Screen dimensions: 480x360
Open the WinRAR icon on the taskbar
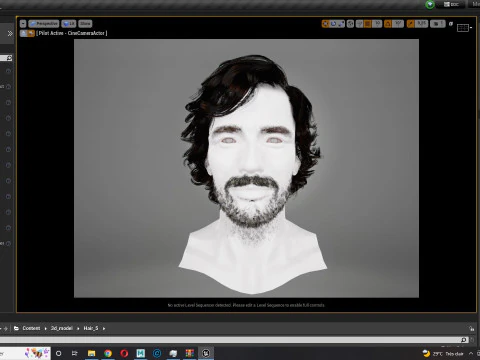pyautogui.click(x=190, y=353)
